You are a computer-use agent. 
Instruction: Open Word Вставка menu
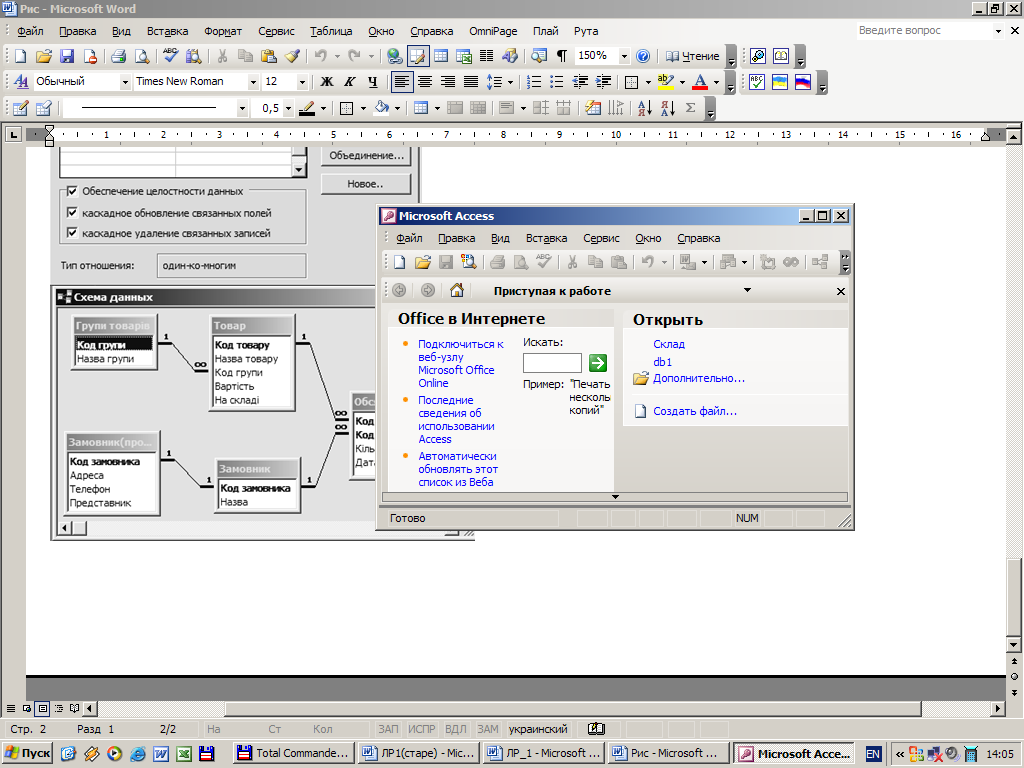[x=167, y=31]
